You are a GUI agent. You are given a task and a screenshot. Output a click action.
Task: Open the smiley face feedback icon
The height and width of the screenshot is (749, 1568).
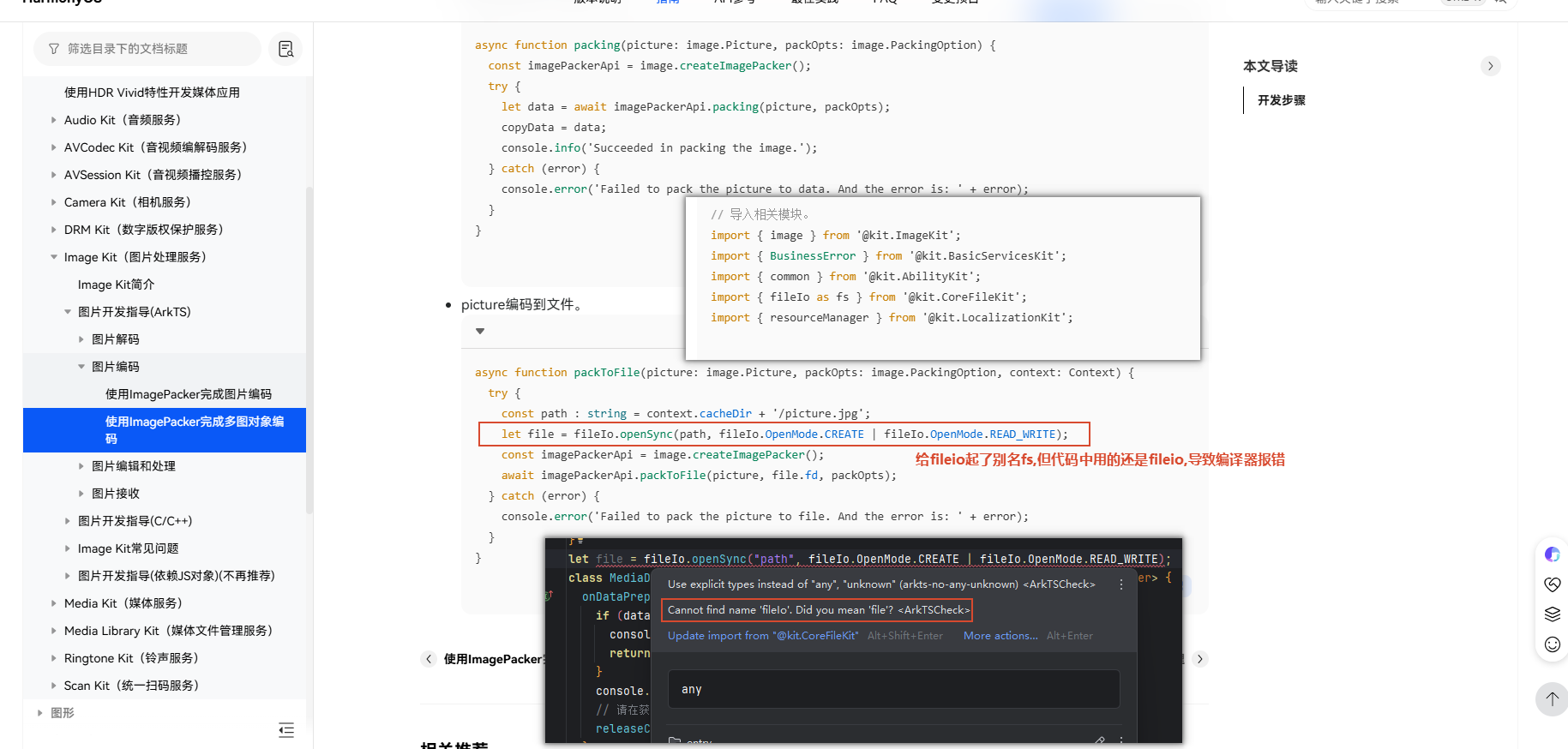click(x=1552, y=644)
